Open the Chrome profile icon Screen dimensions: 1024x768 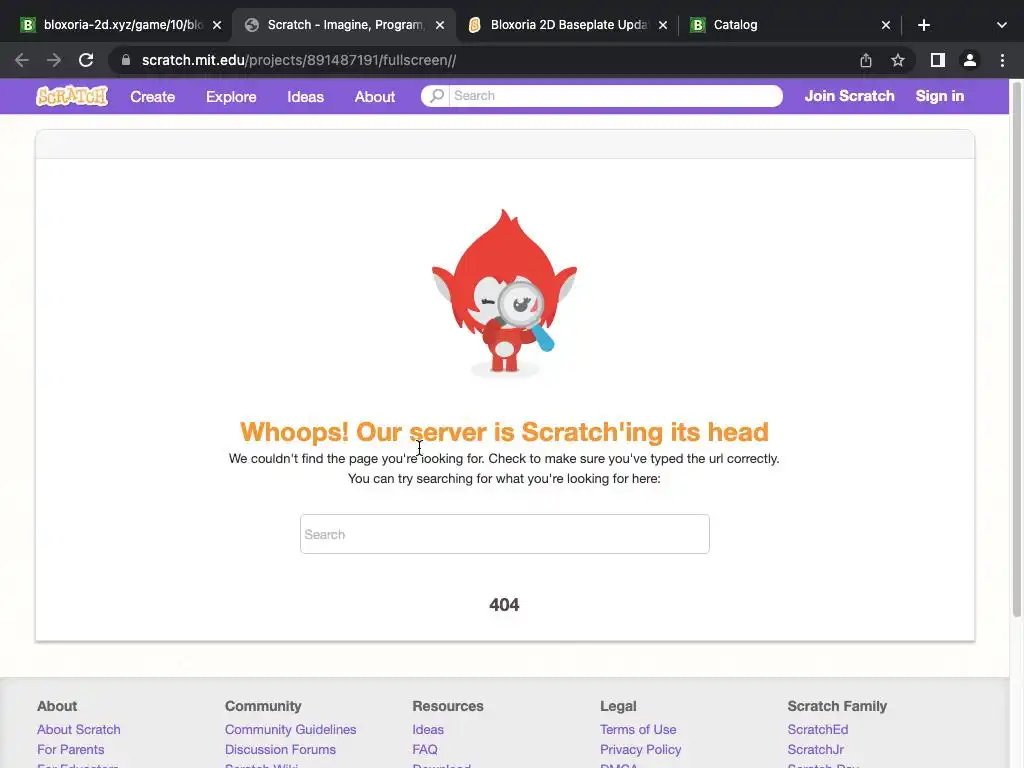970,60
